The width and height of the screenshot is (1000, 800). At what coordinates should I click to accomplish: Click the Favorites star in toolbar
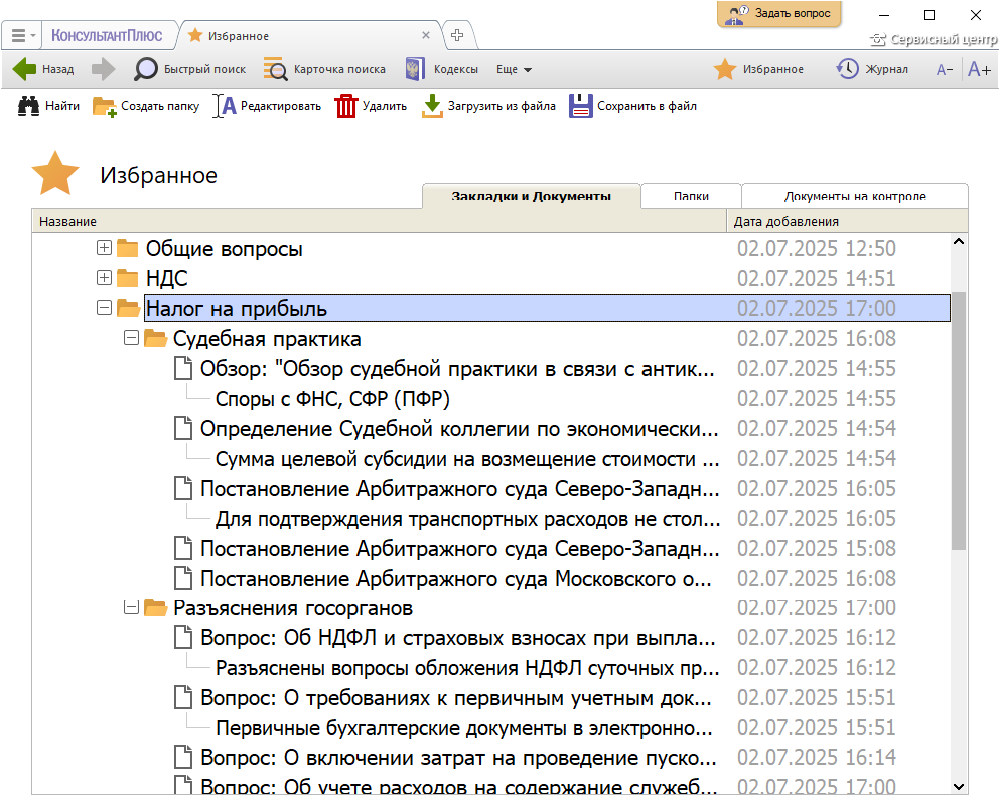point(724,69)
